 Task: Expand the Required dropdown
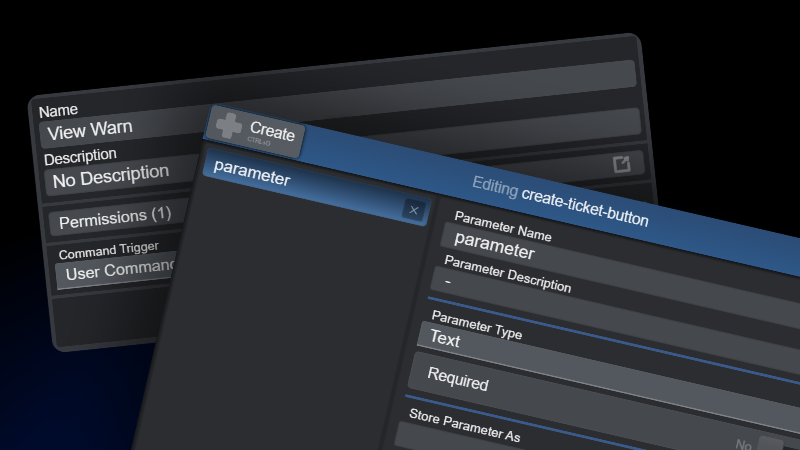600,398
